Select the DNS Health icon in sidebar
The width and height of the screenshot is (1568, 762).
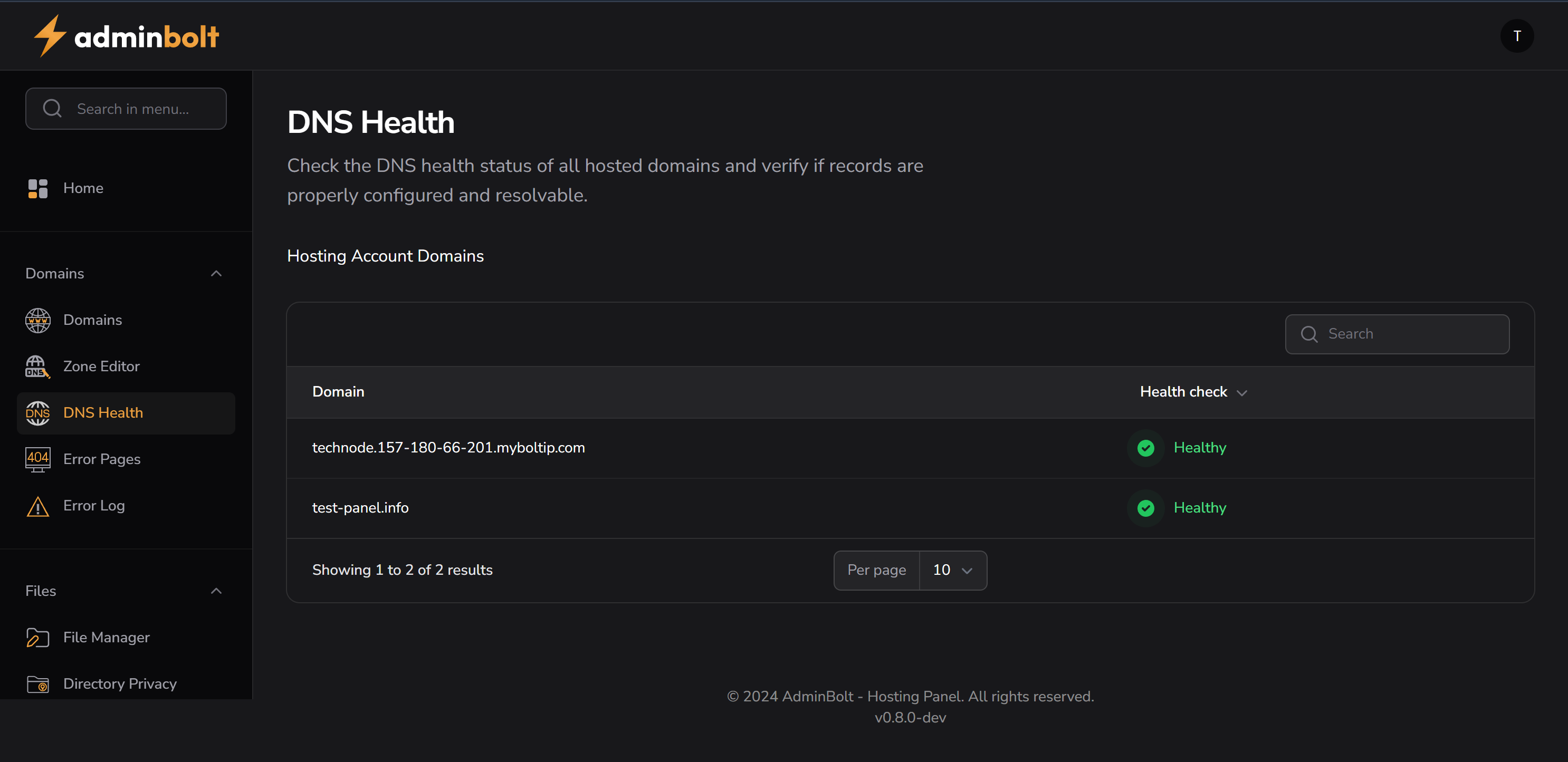37,413
